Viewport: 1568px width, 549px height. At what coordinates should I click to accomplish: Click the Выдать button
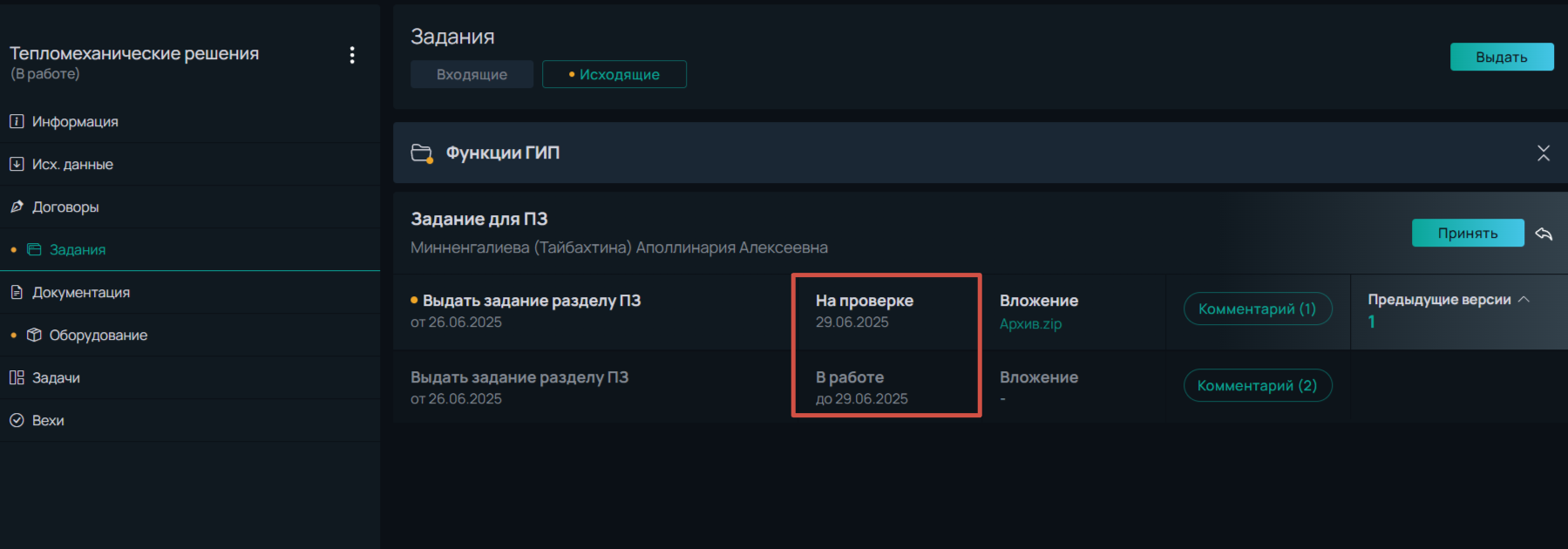(x=1502, y=57)
